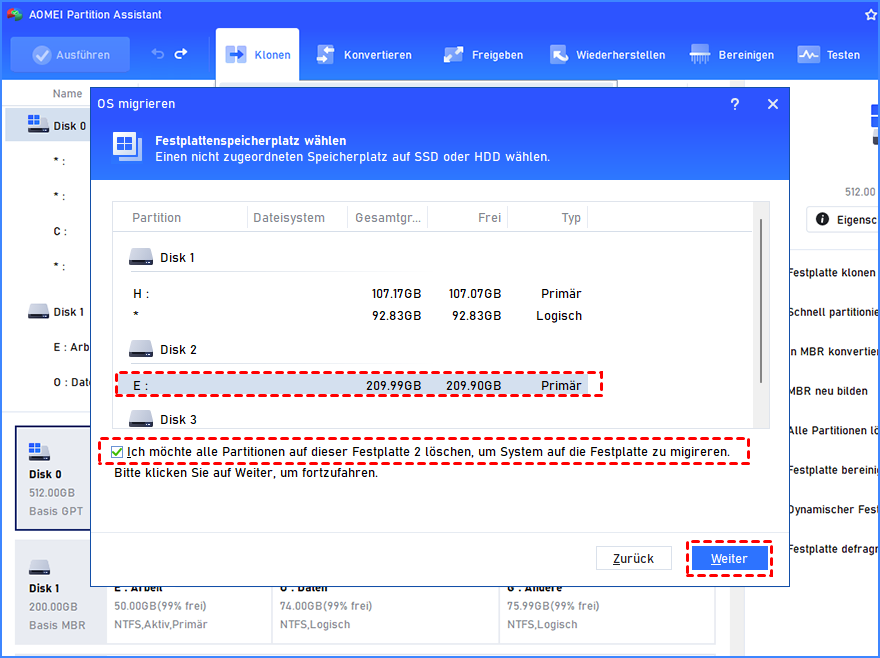Click the AOMEI Partition Assistant logo
880x658 pixels.
point(14,15)
